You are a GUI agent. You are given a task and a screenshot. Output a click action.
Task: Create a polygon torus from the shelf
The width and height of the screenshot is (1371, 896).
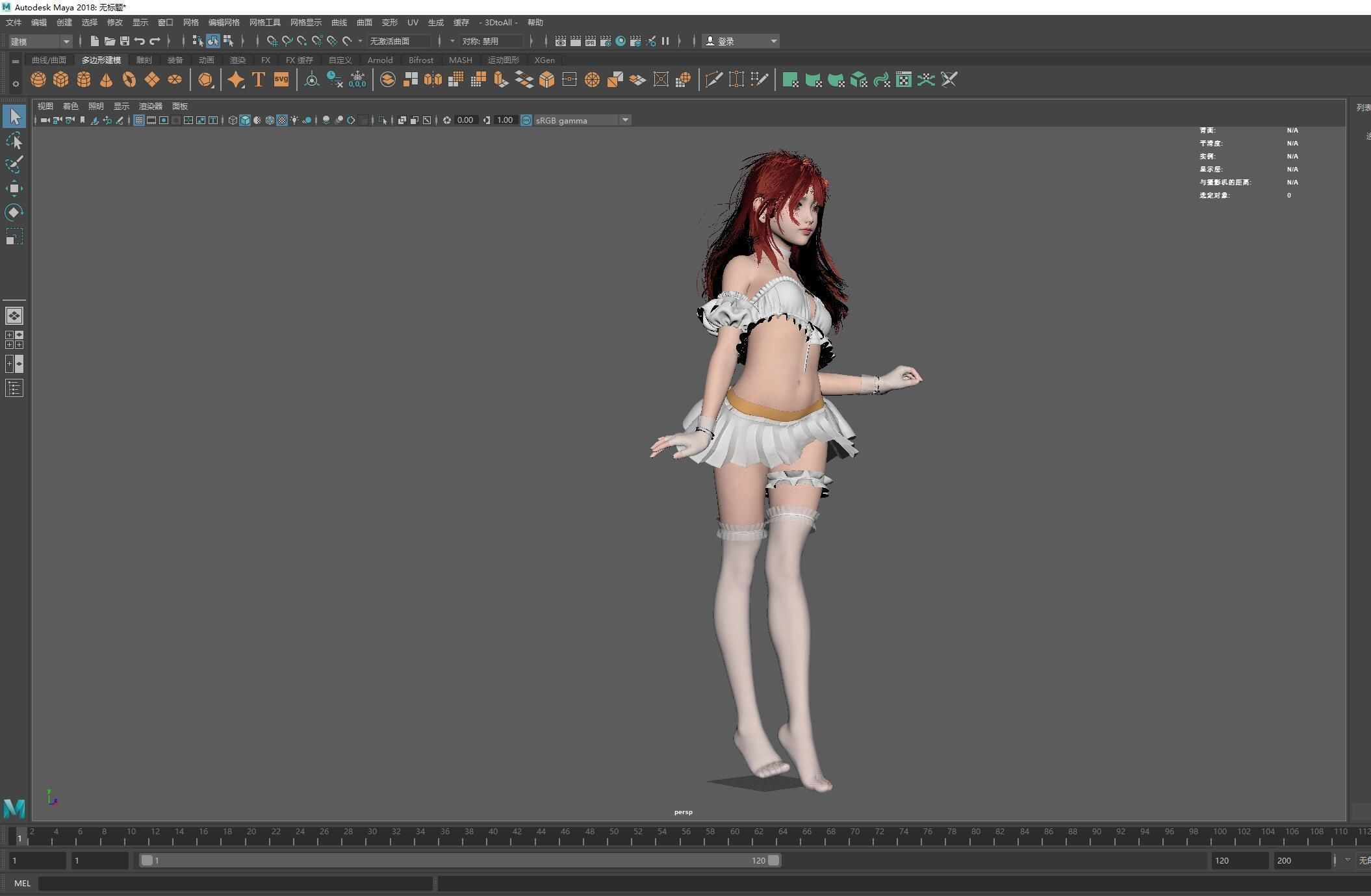pyautogui.click(x=129, y=80)
